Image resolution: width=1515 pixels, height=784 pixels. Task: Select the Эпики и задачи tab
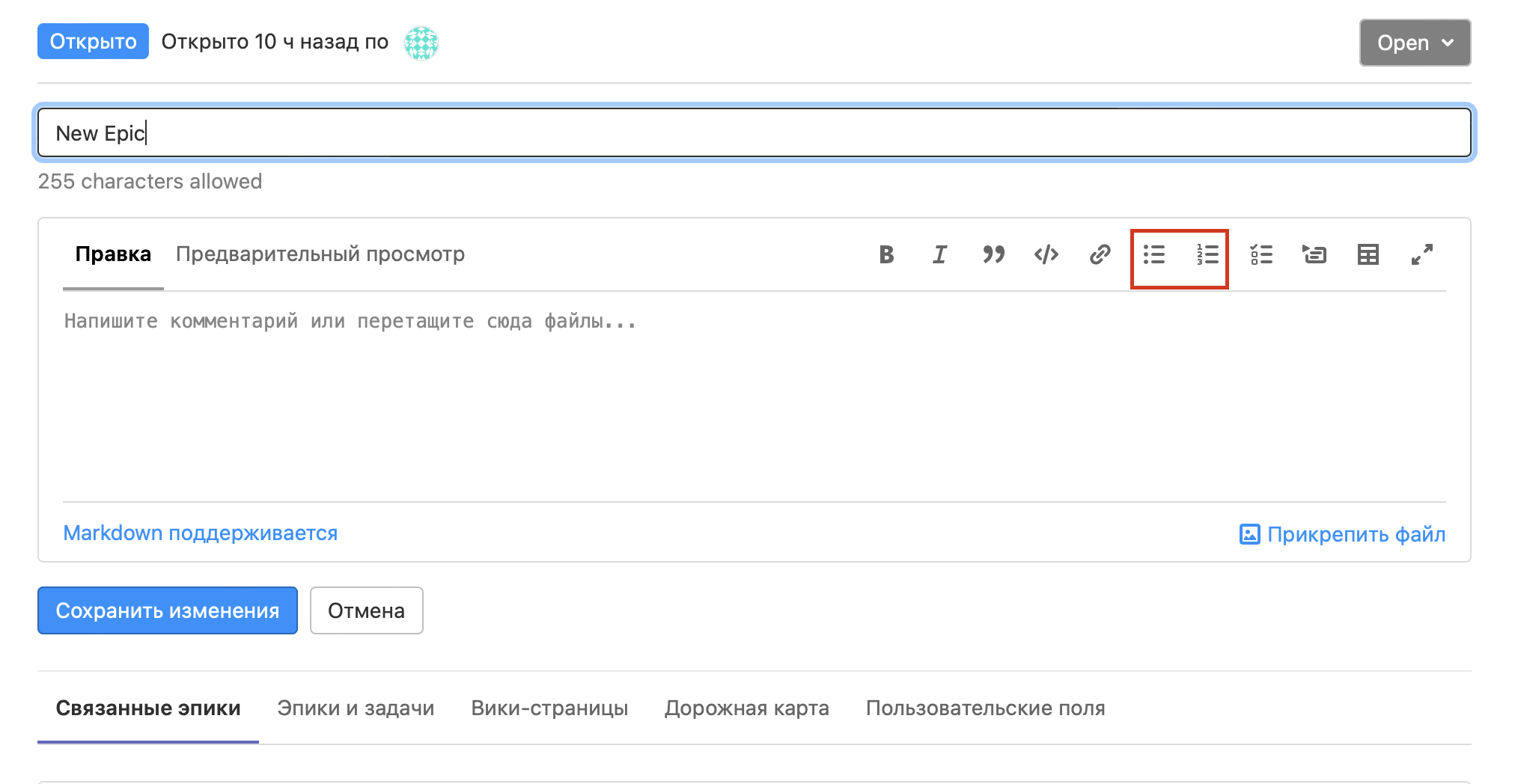pyautogui.click(x=356, y=708)
